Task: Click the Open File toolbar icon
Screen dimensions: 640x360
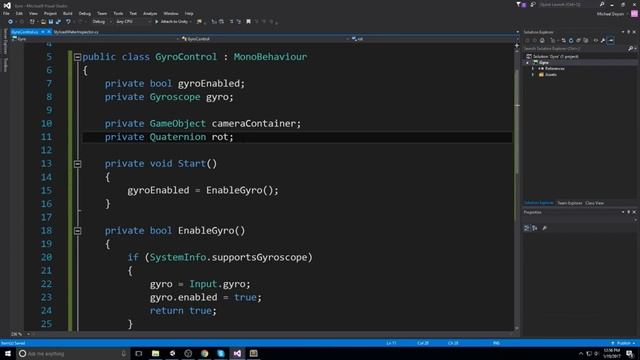Action: coord(43,22)
